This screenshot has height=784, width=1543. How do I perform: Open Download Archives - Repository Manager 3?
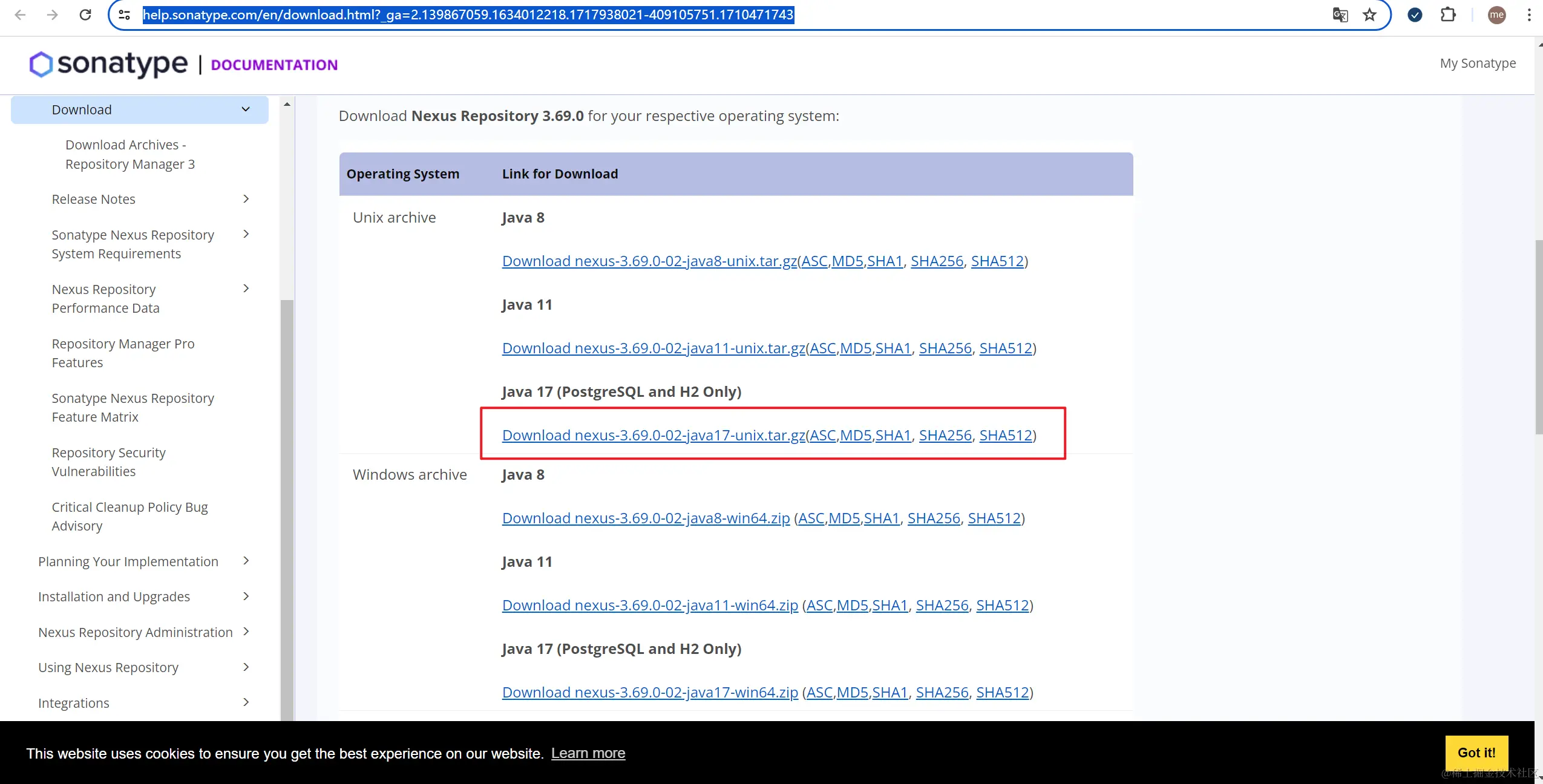point(129,154)
